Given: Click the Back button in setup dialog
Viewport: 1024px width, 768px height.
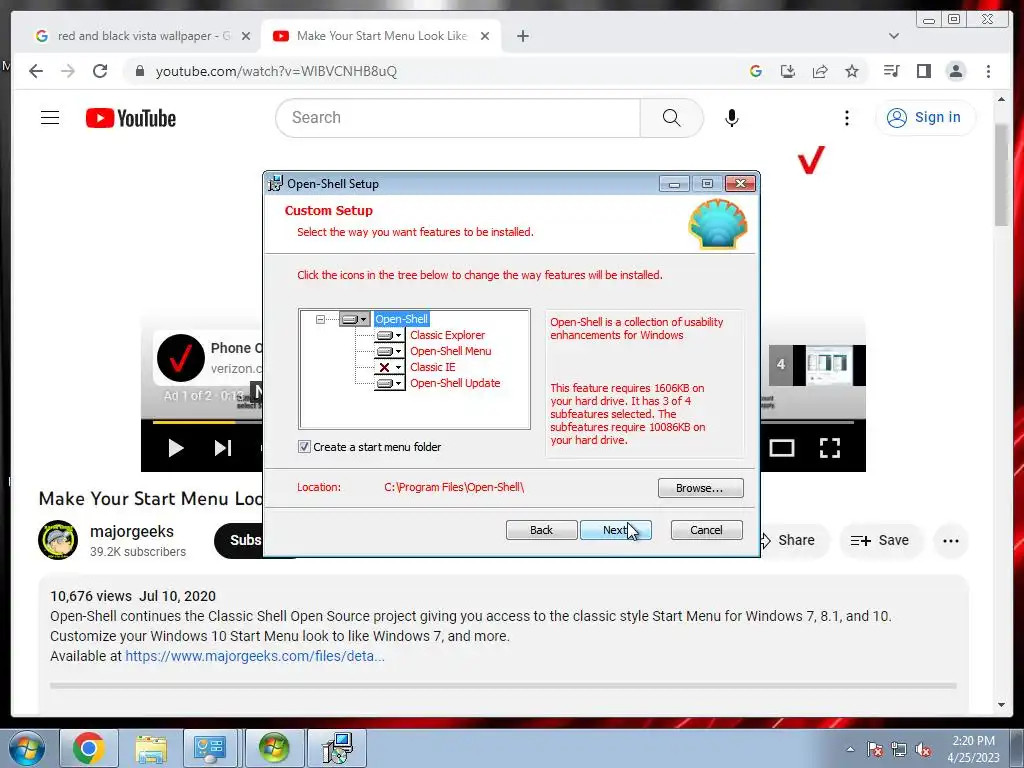Looking at the screenshot, I should (x=541, y=530).
